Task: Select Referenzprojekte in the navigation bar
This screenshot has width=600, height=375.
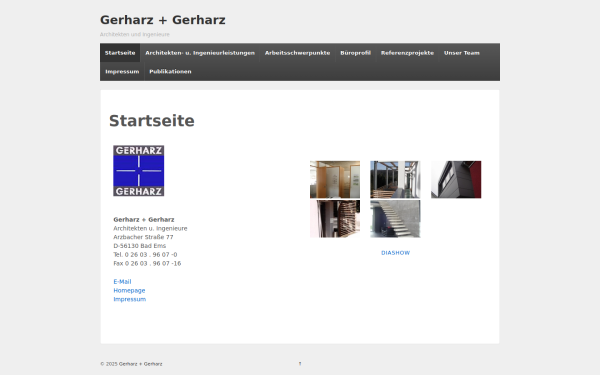Action: pyautogui.click(x=407, y=53)
